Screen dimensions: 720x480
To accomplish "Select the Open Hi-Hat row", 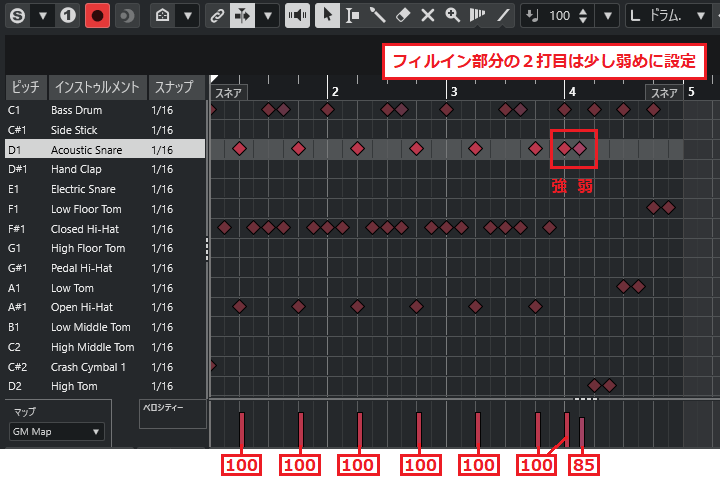I will (x=105, y=307).
